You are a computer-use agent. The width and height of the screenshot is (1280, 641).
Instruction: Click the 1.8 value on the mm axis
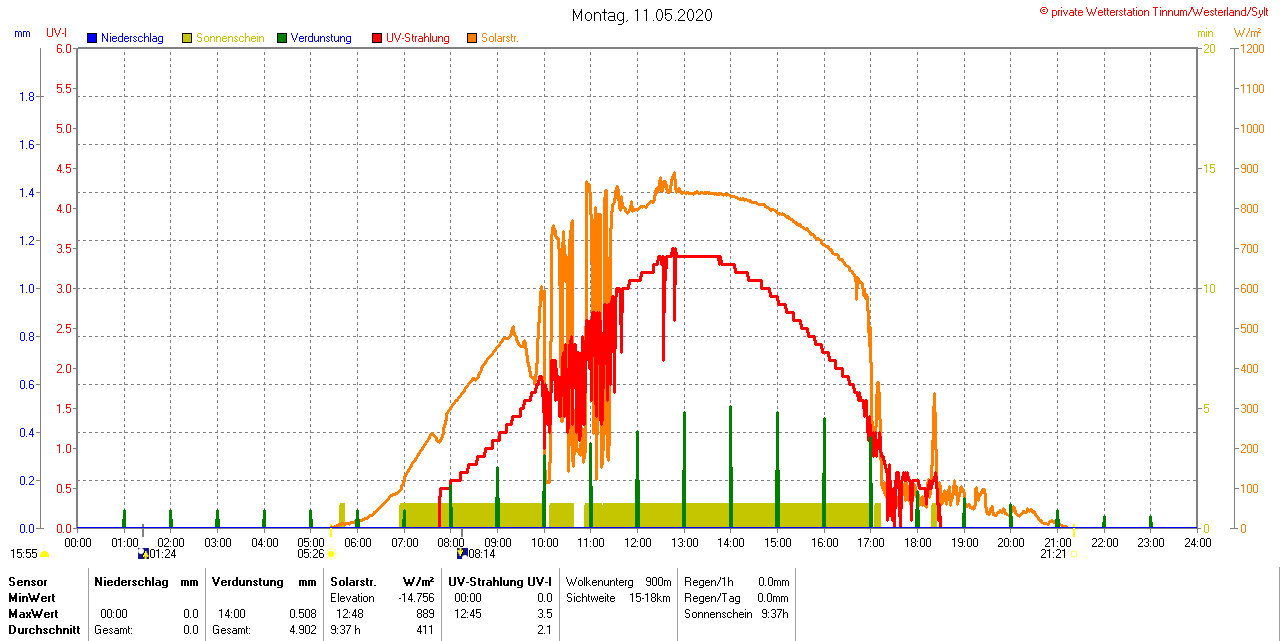click(28, 96)
